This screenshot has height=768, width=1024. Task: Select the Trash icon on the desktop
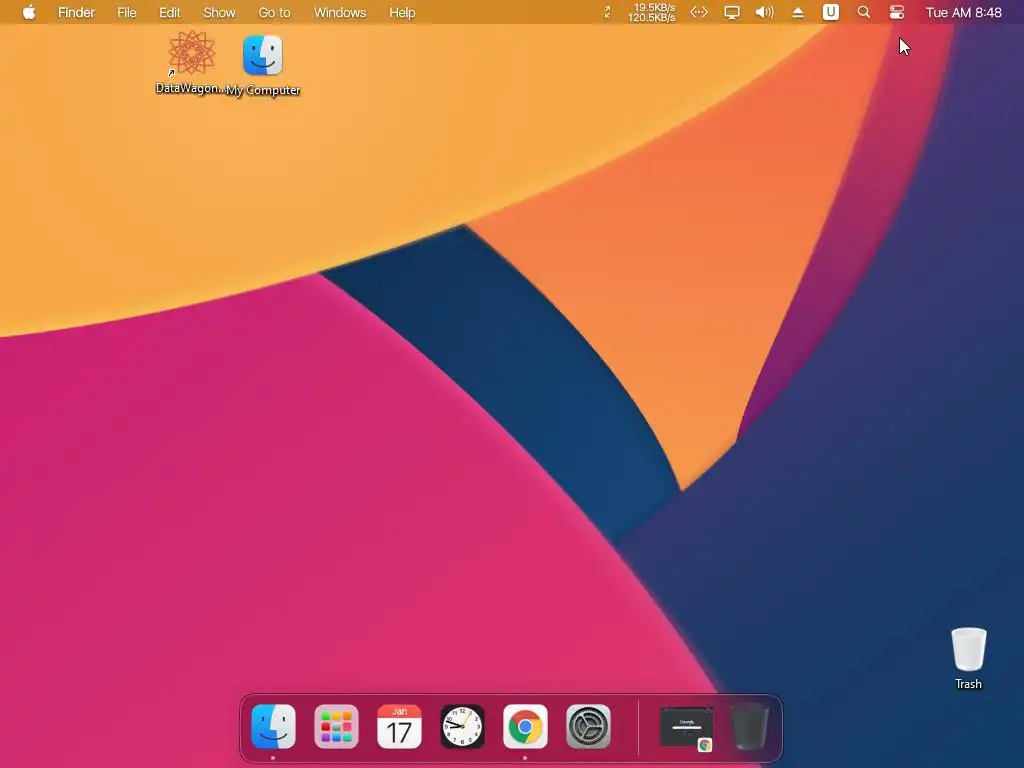[x=968, y=658]
